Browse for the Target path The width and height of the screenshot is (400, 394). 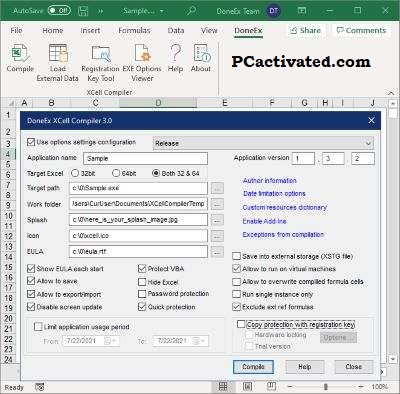click(x=217, y=188)
